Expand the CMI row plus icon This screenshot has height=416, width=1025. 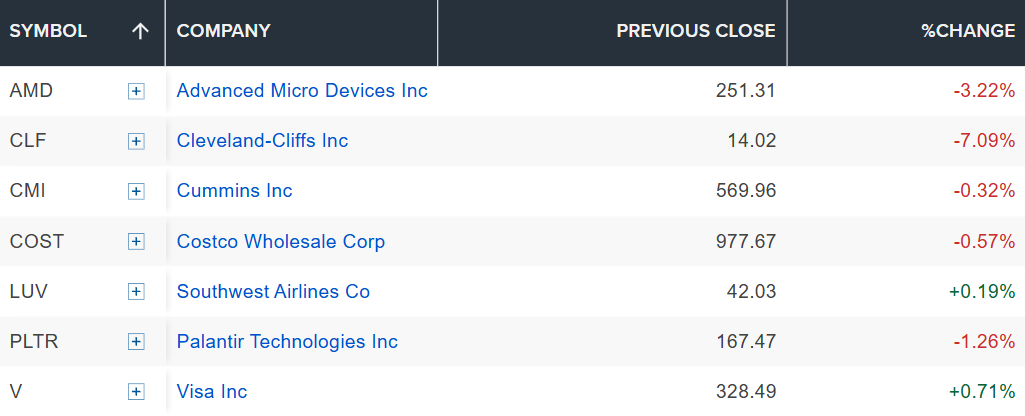136,192
